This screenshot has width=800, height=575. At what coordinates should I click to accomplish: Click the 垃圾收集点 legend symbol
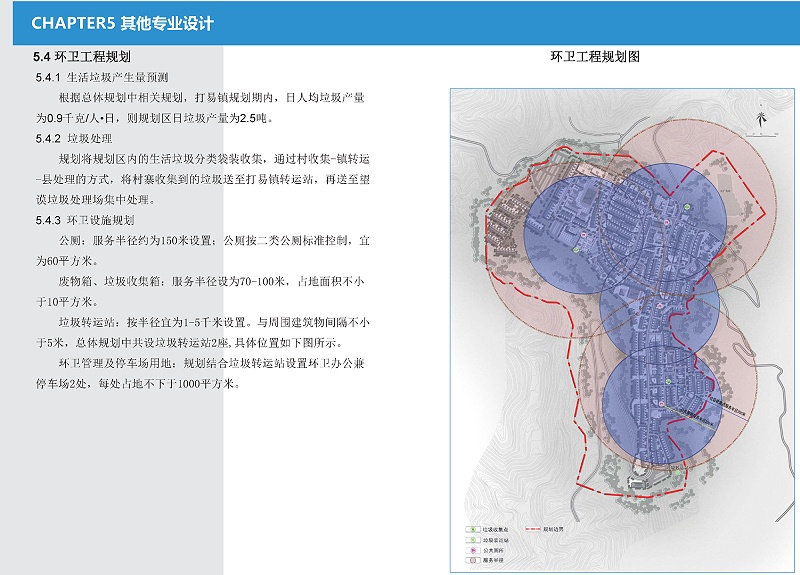(471, 528)
